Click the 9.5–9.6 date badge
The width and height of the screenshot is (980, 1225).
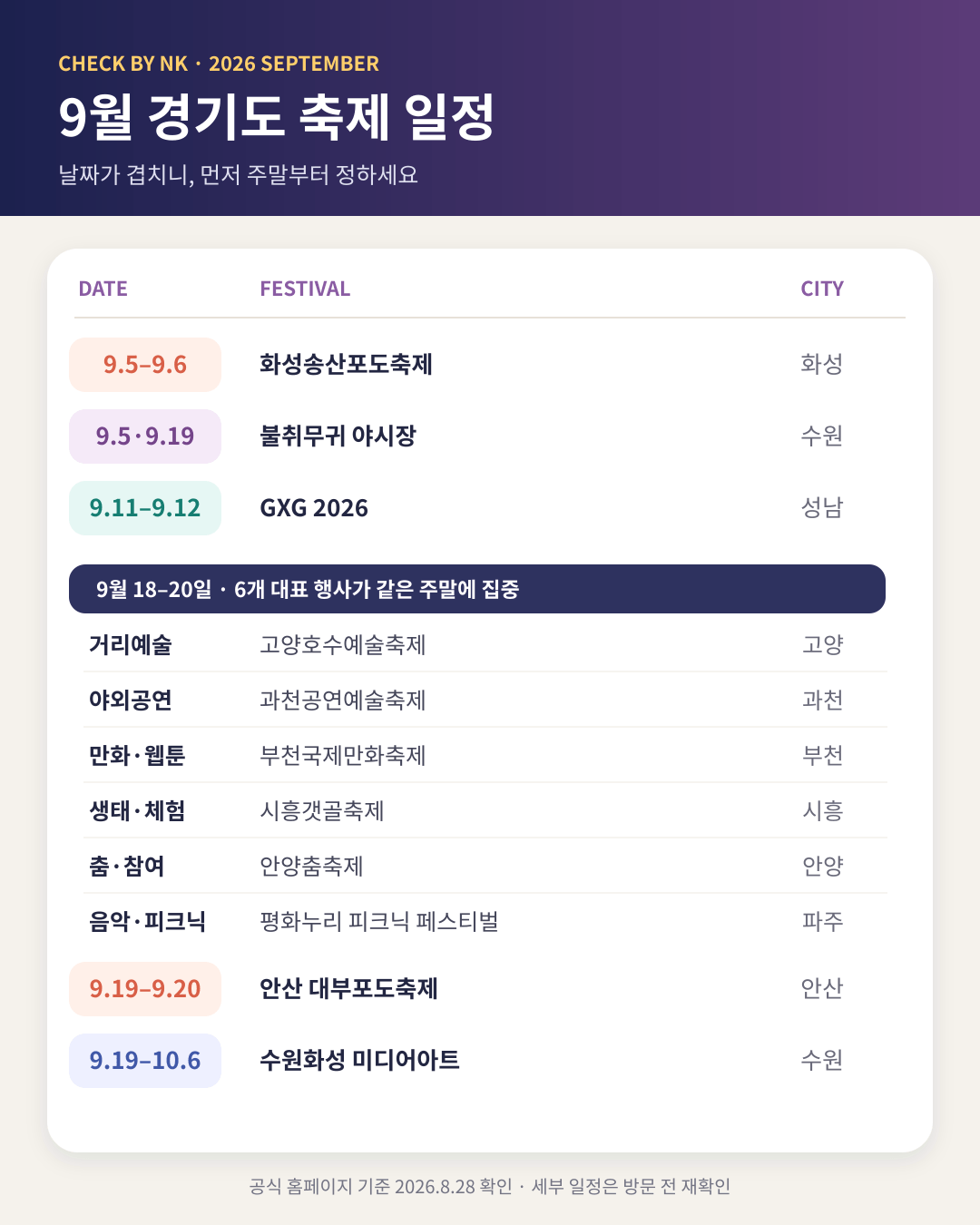(145, 365)
